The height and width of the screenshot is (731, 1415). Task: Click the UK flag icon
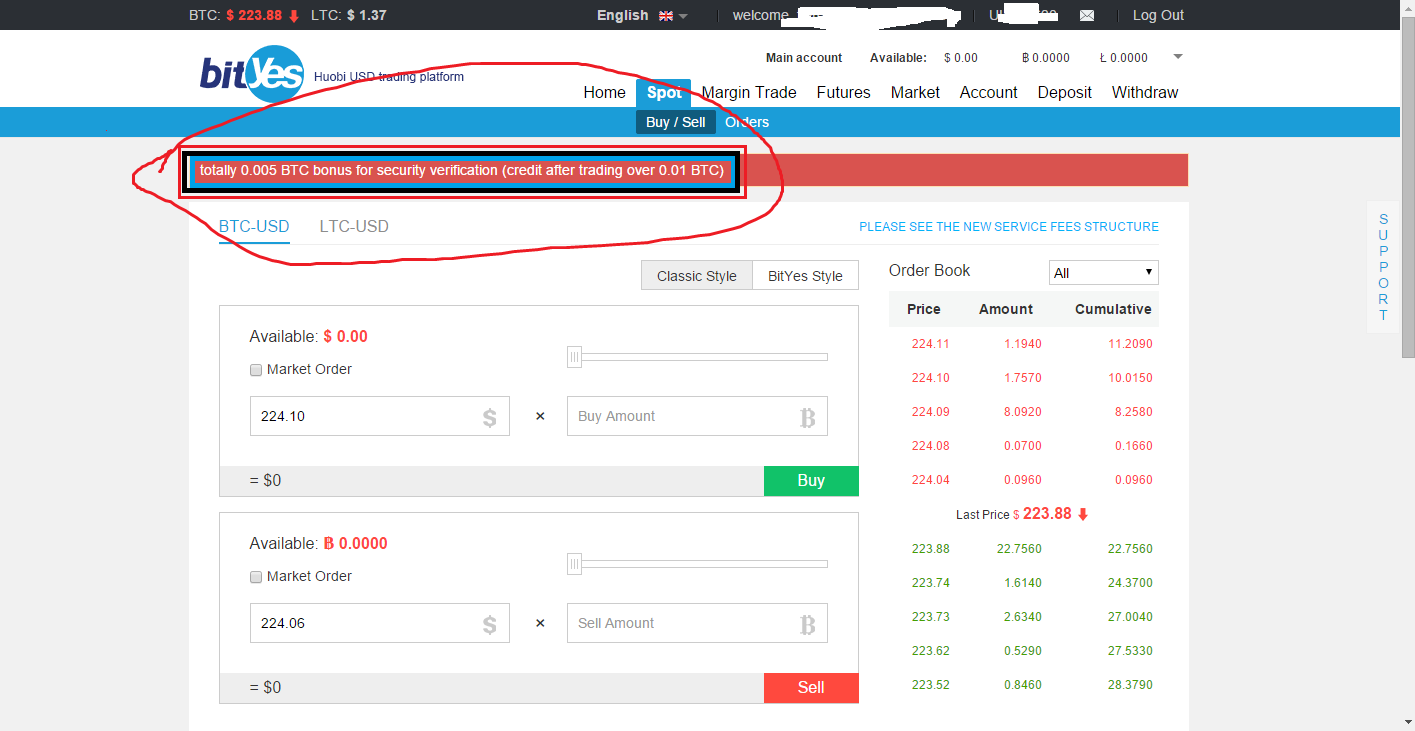(666, 16)
